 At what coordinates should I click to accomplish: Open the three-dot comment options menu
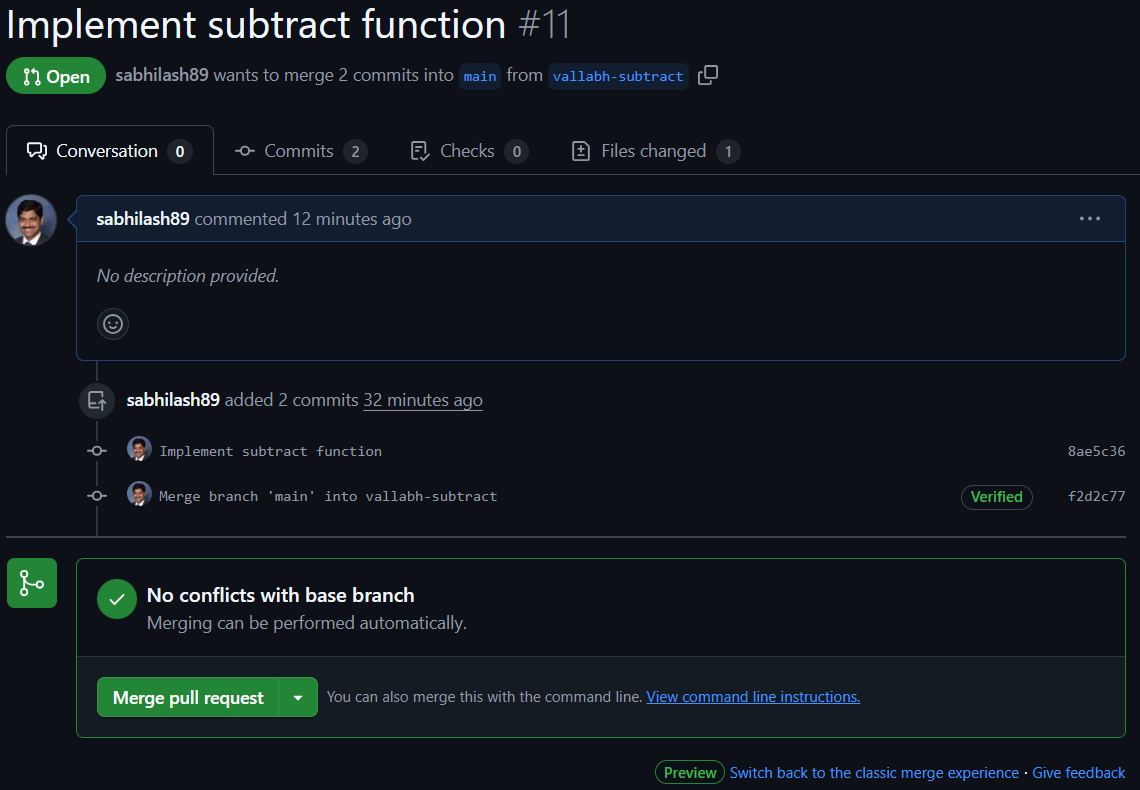click(x=1089, y=219)
